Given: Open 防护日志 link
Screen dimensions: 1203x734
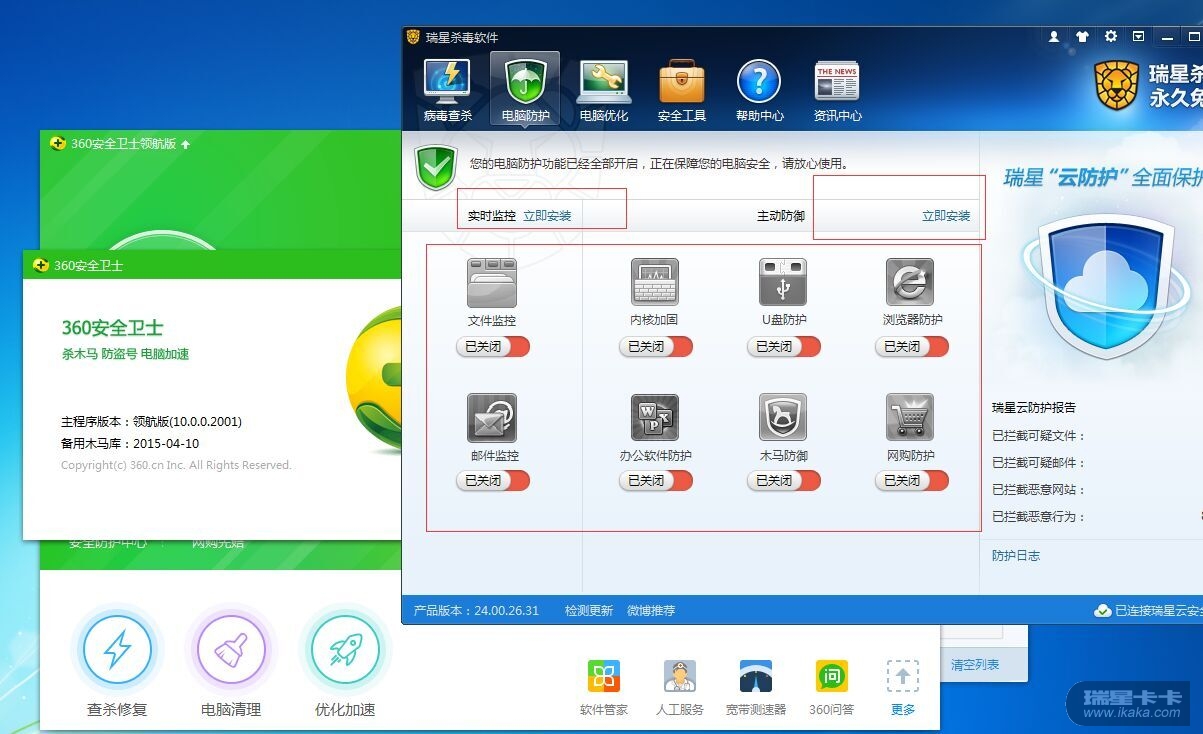Looking at the screenshot, I should [x=1016, y=555].
